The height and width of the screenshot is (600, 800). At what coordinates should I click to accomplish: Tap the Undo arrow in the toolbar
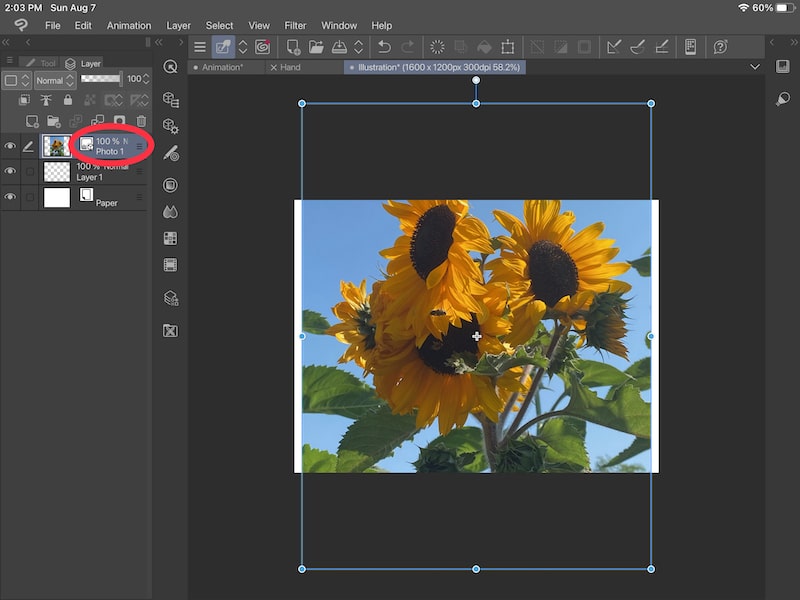[x=385, y=47]
